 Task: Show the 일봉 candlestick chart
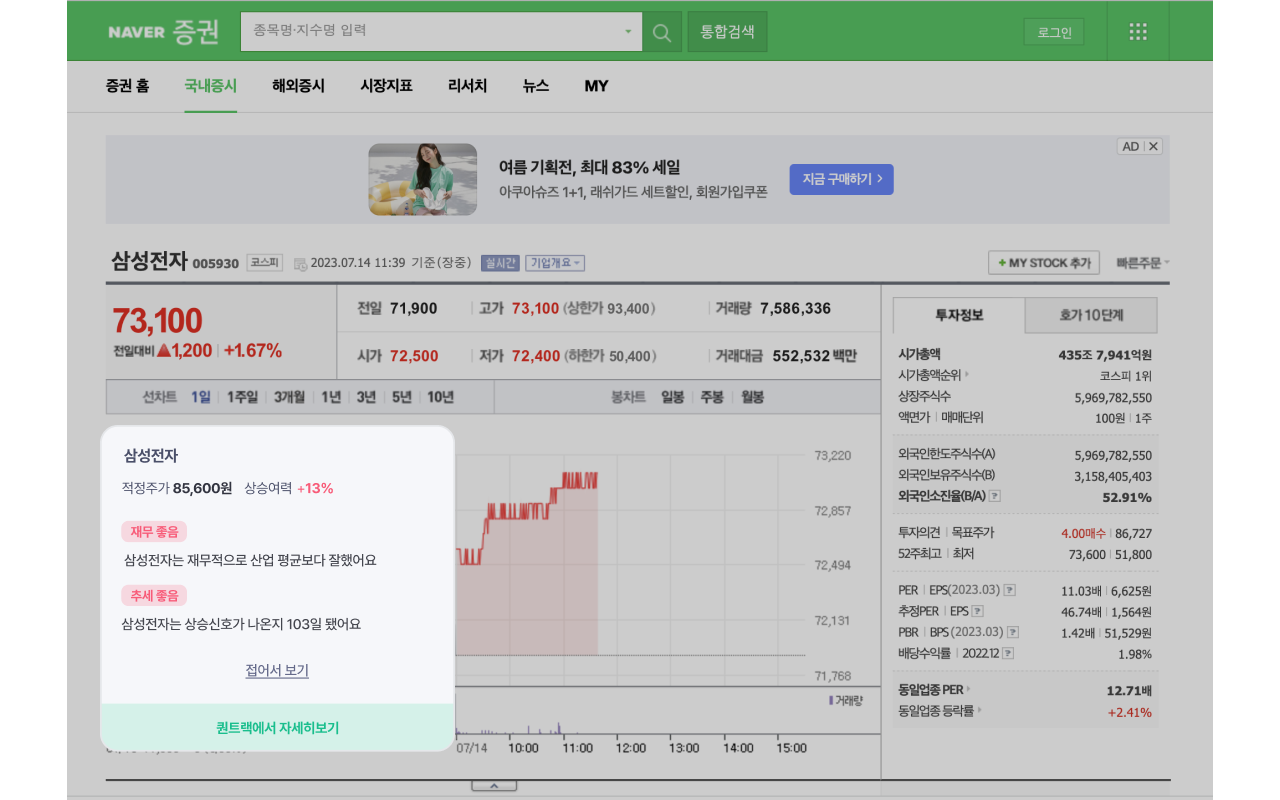[x=673, y=397]
